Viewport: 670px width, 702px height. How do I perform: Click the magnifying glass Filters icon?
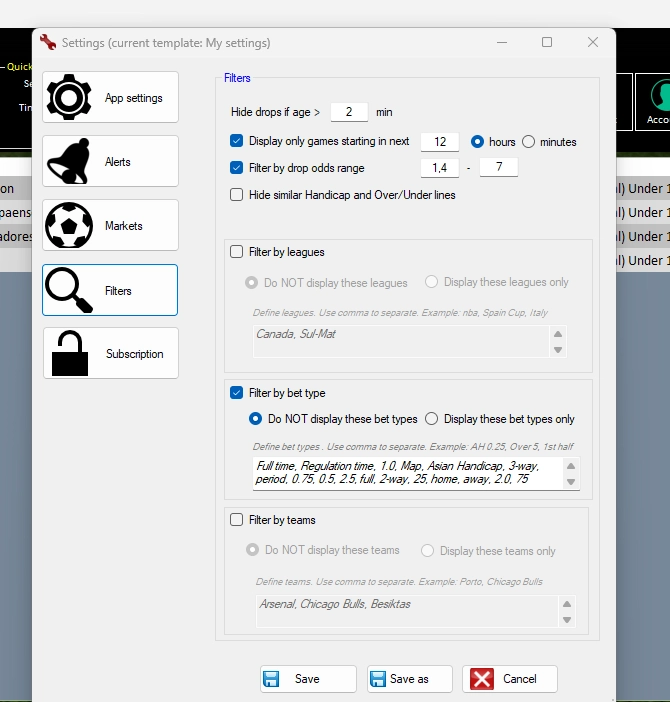pyautogui.click(x=69, y=290)
